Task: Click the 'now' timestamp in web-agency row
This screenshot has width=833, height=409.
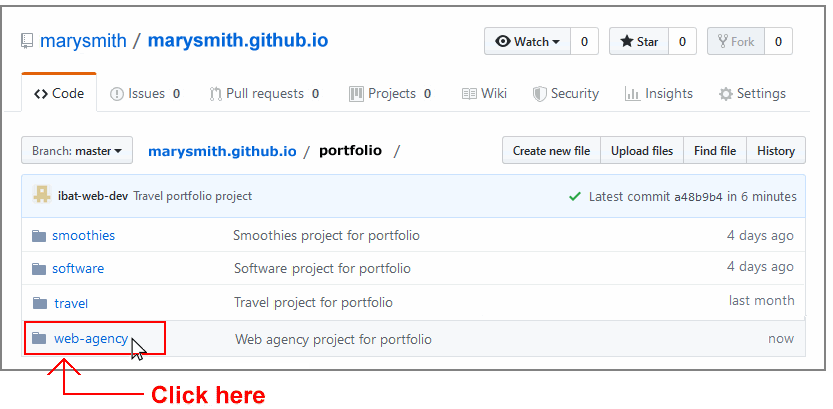Action: (x=781, y=338)
